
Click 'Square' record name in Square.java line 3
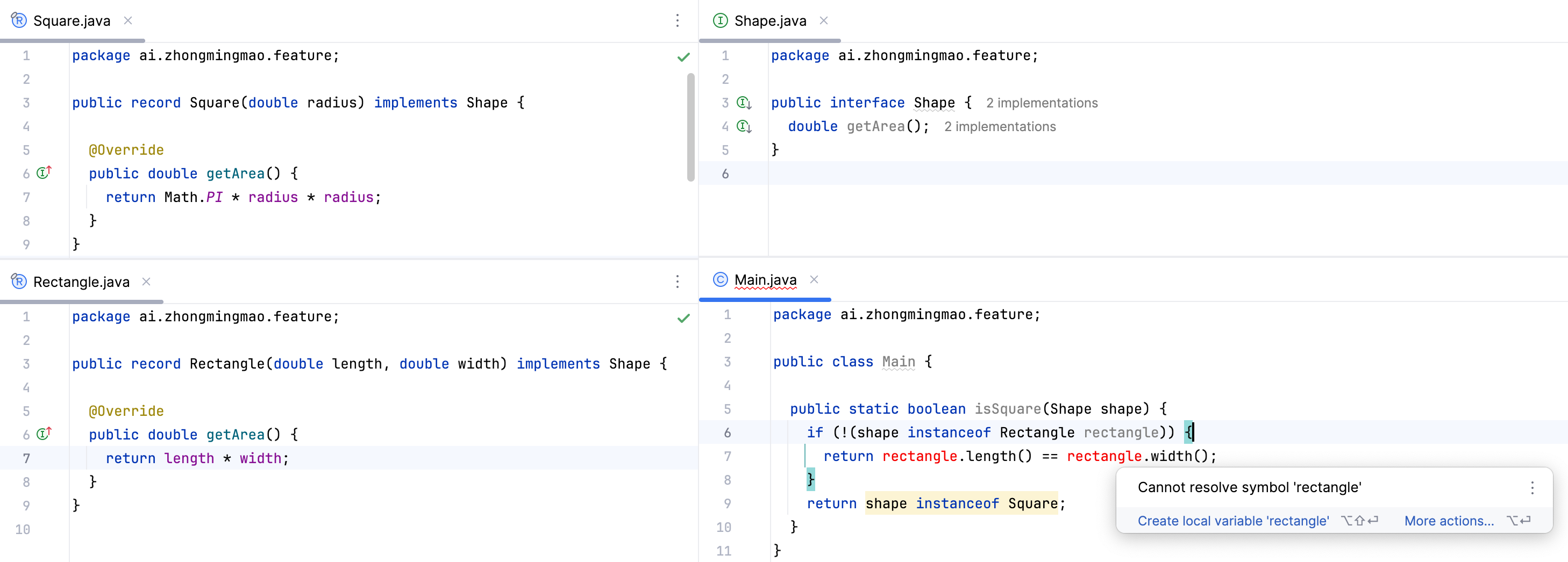[214, 103]
